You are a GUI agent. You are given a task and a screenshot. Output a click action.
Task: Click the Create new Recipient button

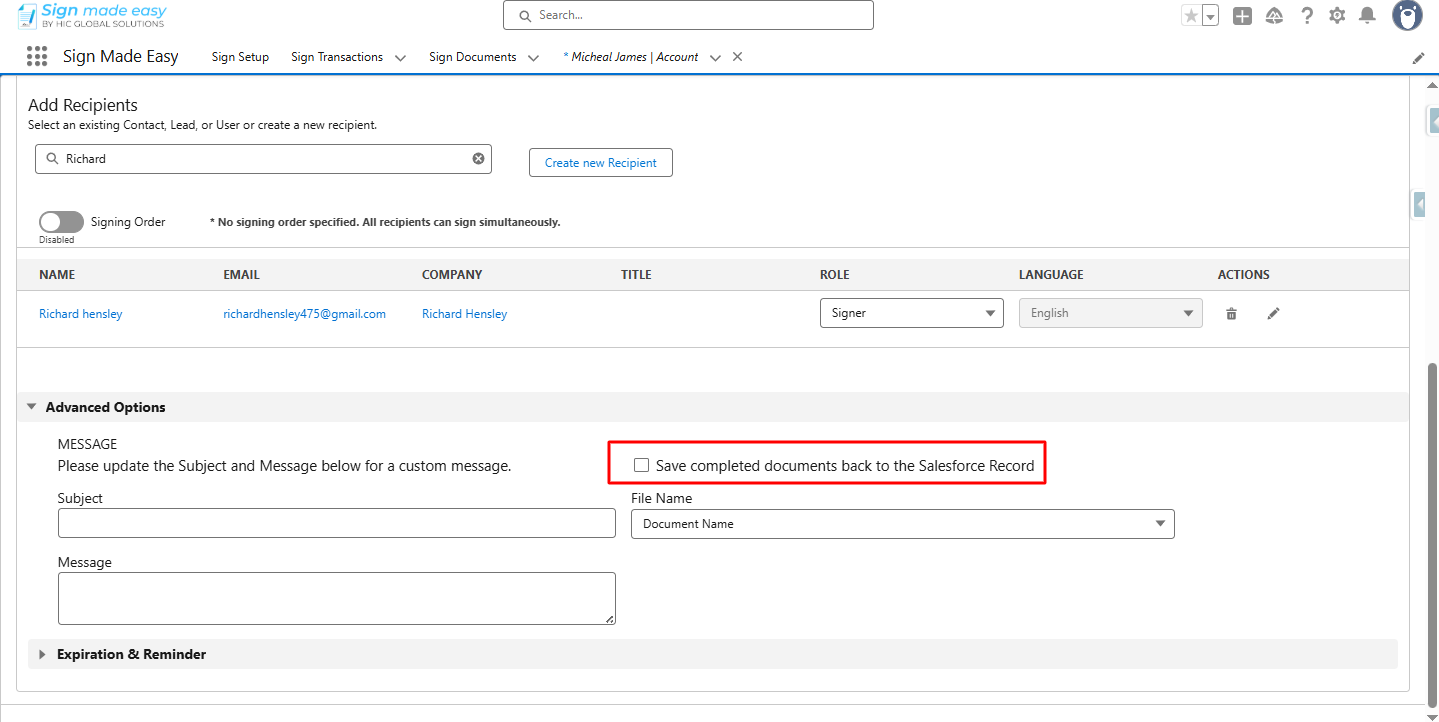pos(600,163)
